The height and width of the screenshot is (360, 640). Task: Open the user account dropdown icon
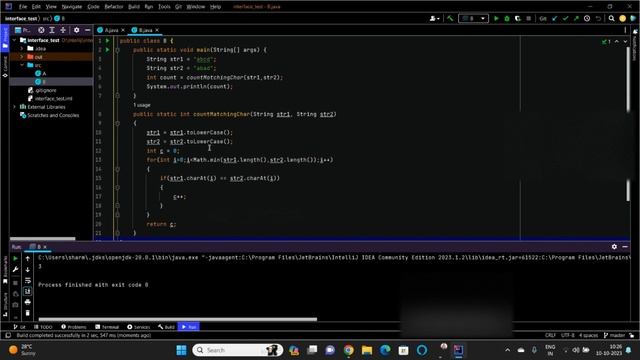[434, 18]
